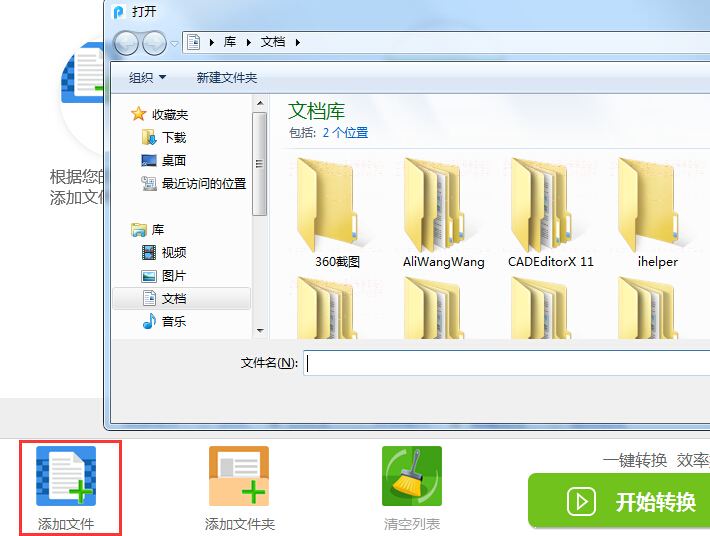
Task: Select the folder below ihelper in second row
Action: pos(648,308)
